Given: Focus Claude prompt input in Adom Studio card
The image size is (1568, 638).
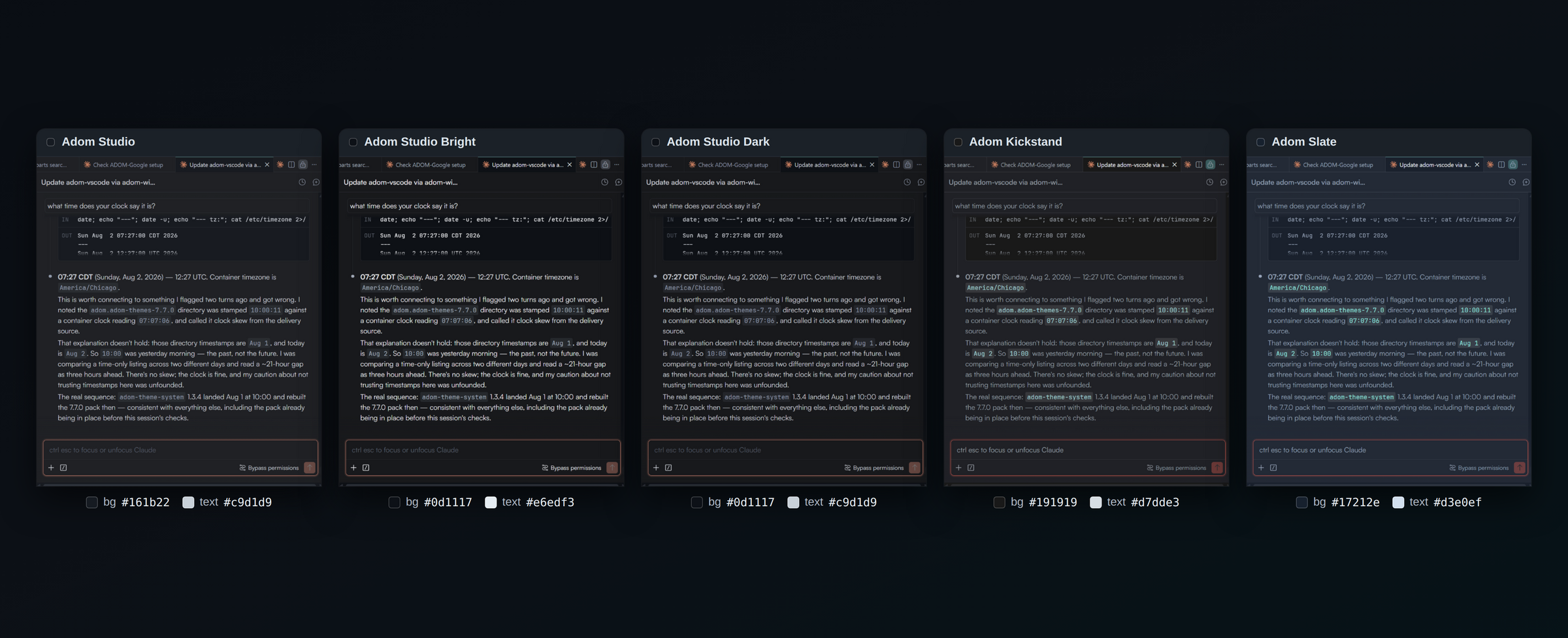Looking at the screenshot, I should pos(180,450).
